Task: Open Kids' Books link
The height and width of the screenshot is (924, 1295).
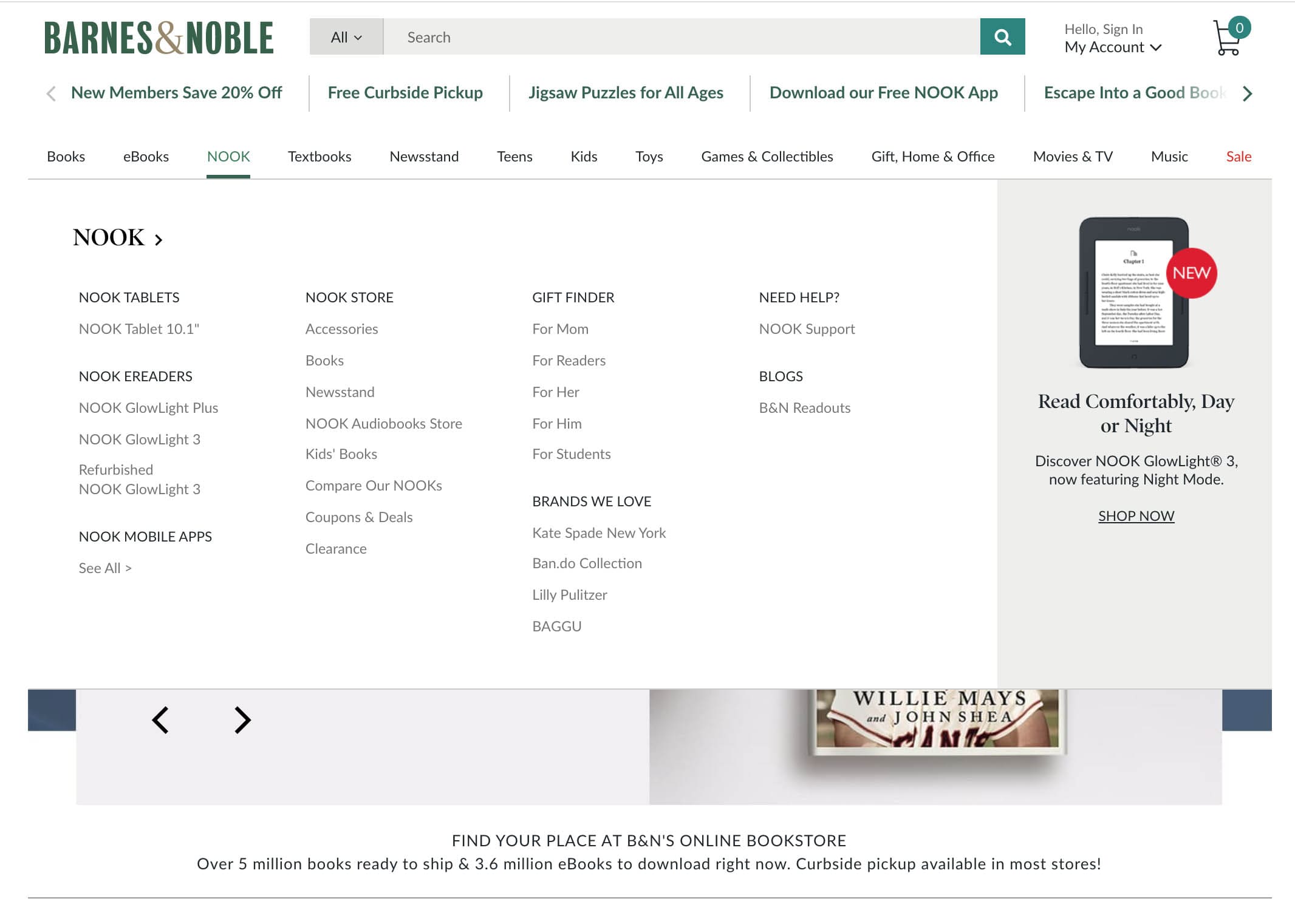Action: 341,454
